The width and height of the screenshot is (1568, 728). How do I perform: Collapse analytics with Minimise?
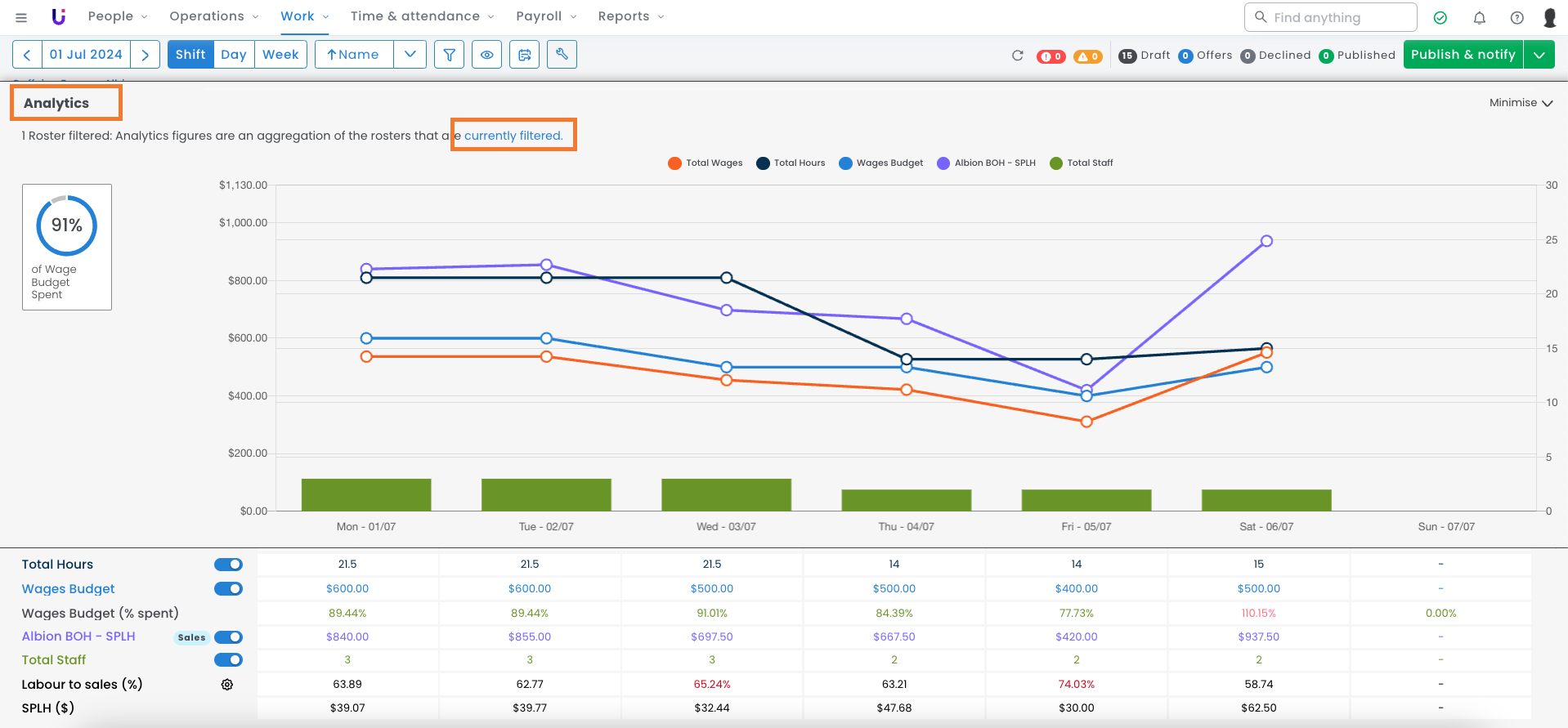pos(1520,103)
